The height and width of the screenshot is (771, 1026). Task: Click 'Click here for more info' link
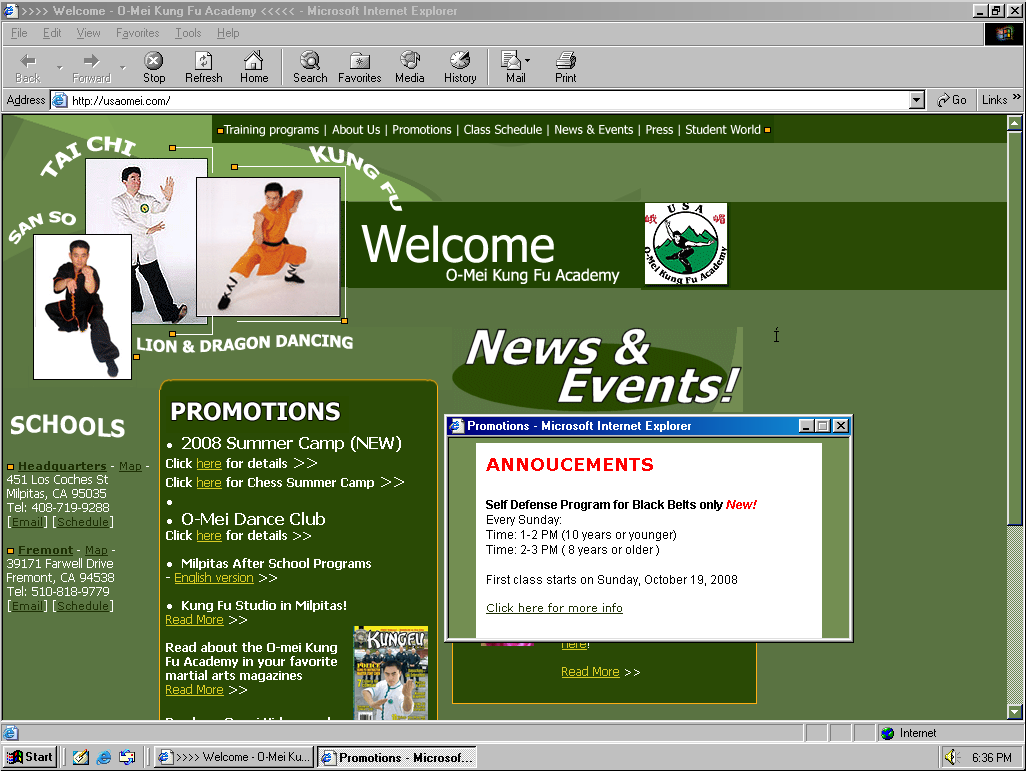point(554,608)
